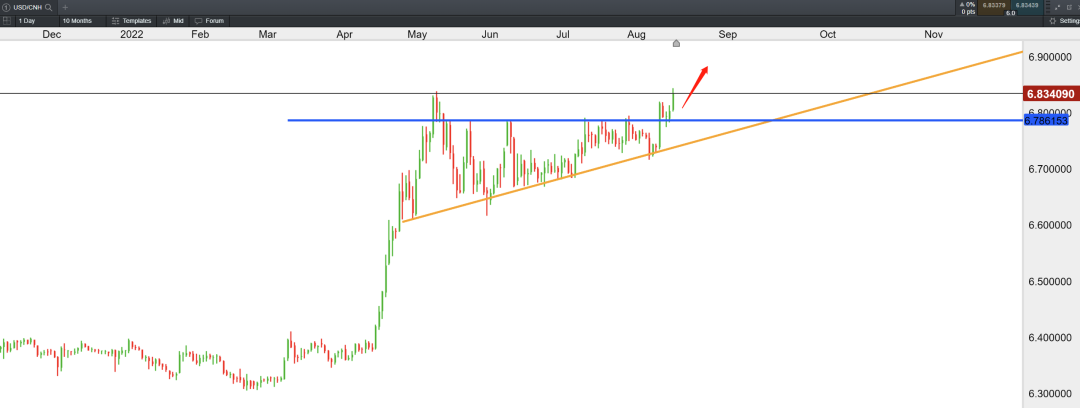Click the buy price 6.83439 box
1080x408 pixels.
(x=1027, y=8)
